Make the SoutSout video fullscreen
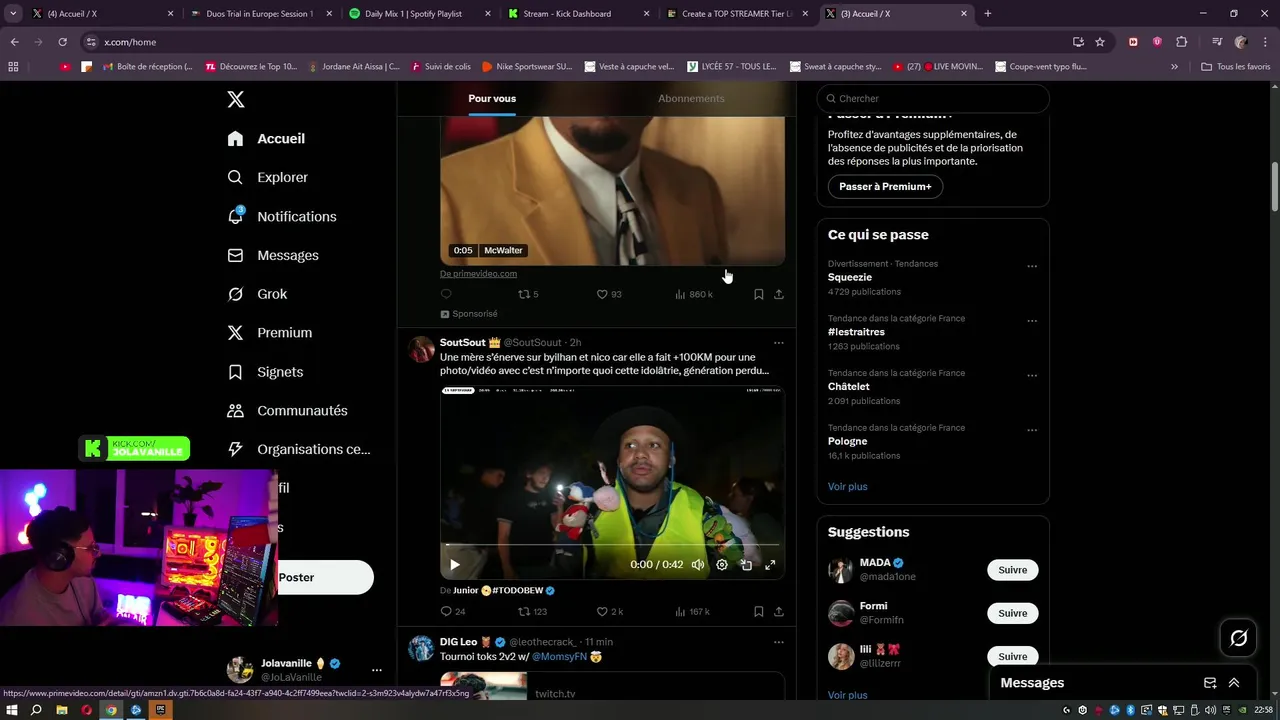This screenshot has width=1280, height=720. pyautogui.click(x=770, y=565)
